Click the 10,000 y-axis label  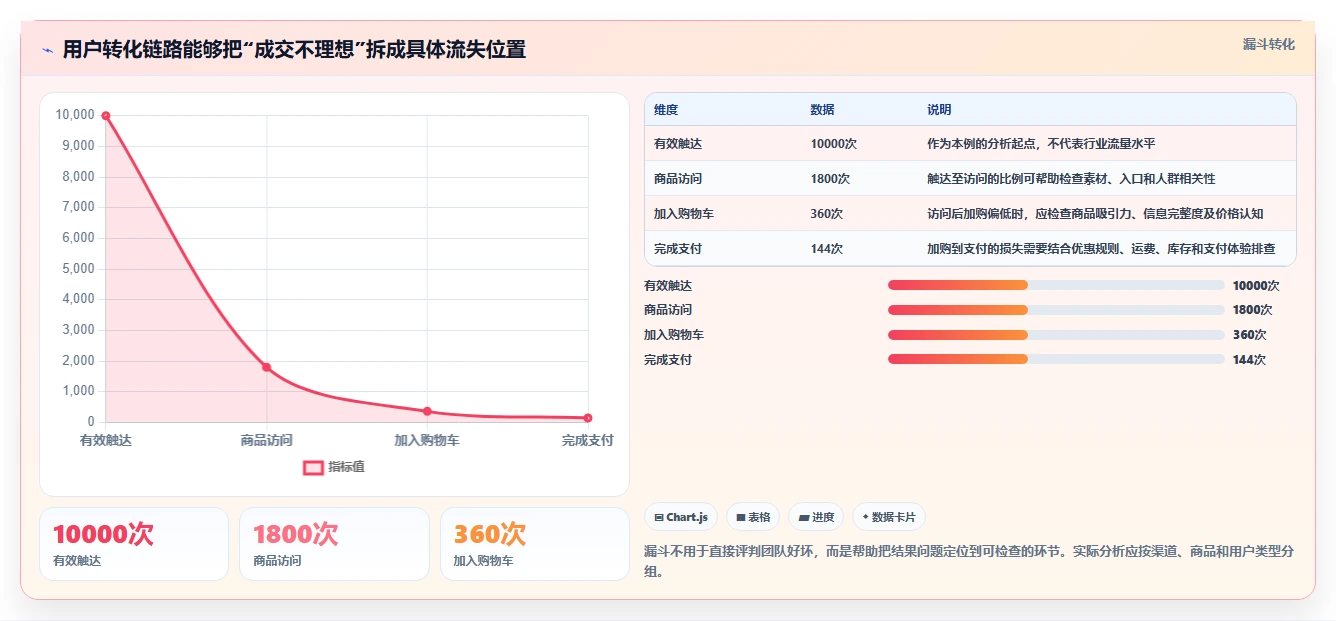pos(75,115)
